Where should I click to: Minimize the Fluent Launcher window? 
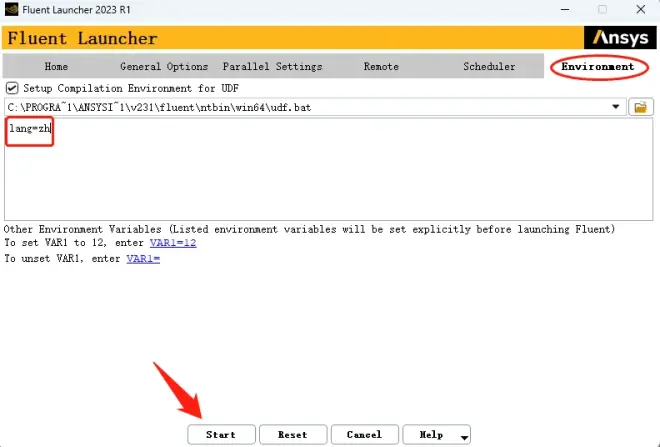565,9
